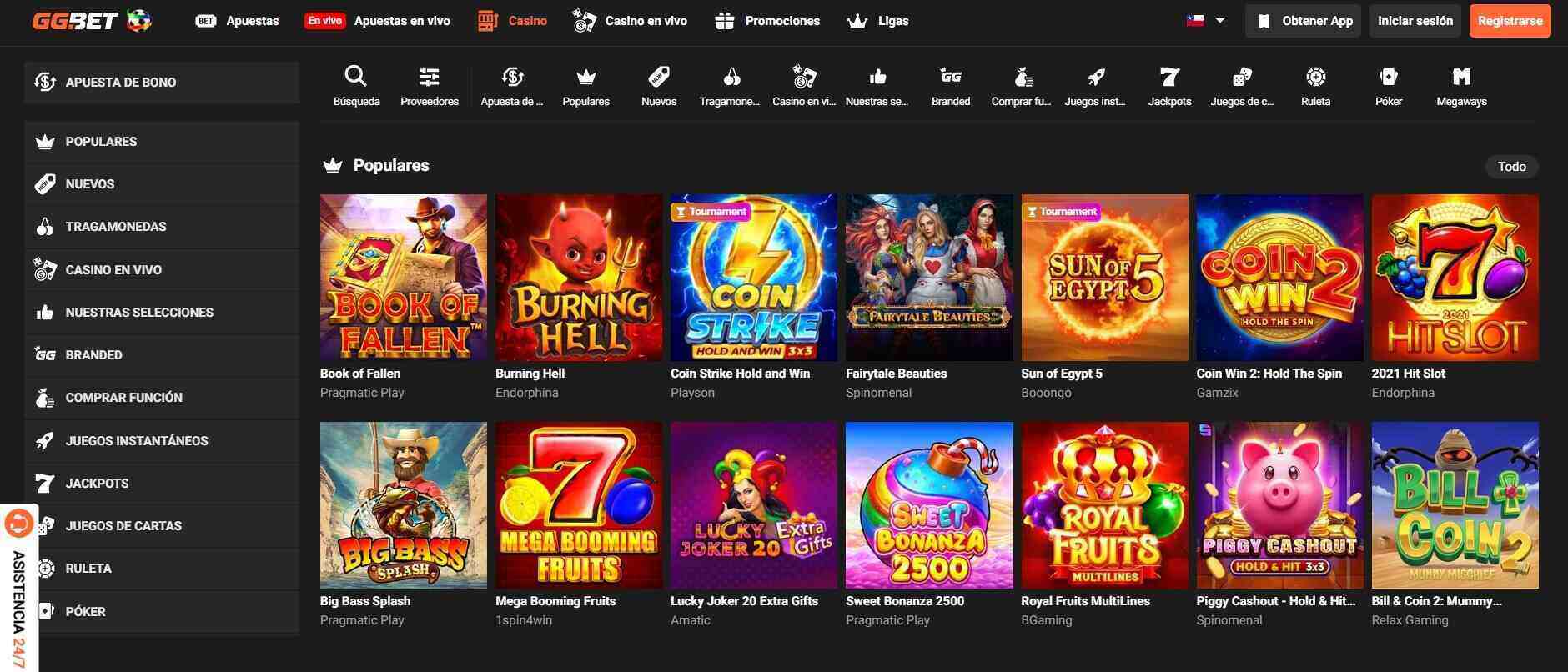Click the Iniciar sesión button
The height and width of the screenshot is (672, 1568).
[x=1415, y=21]
